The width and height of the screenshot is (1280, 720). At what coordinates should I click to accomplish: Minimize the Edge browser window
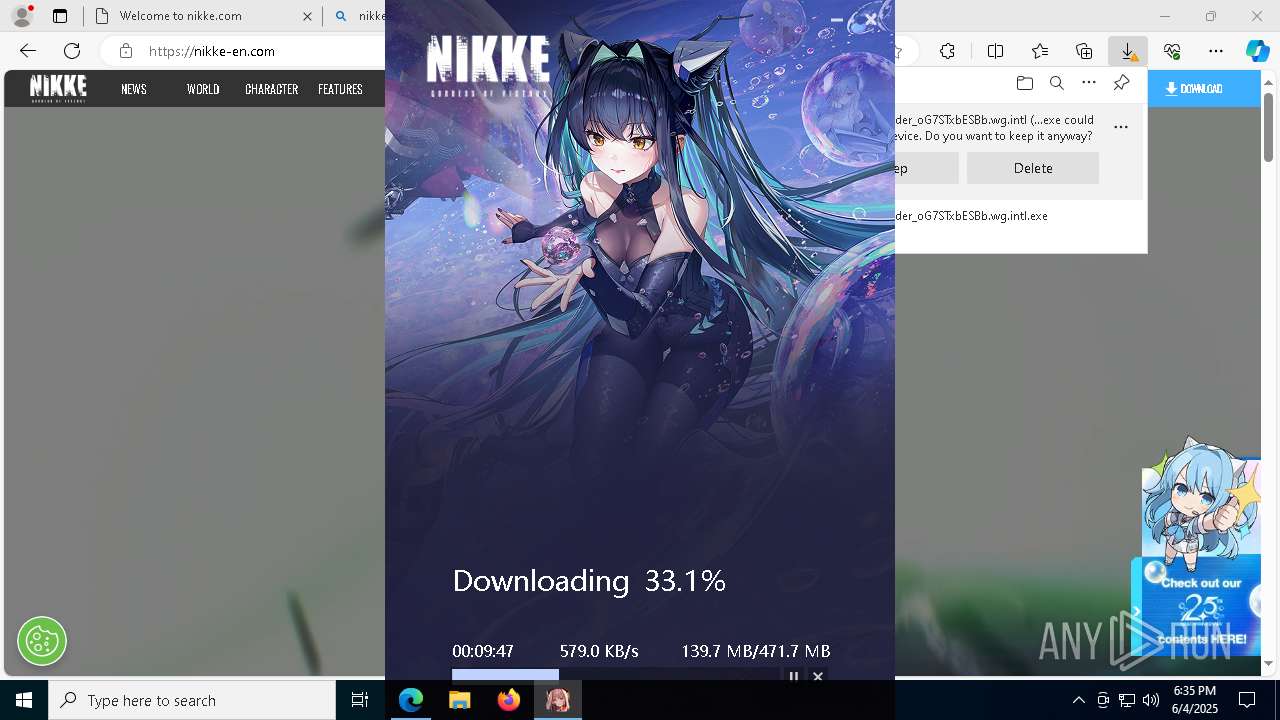[x=1164, y=16]
